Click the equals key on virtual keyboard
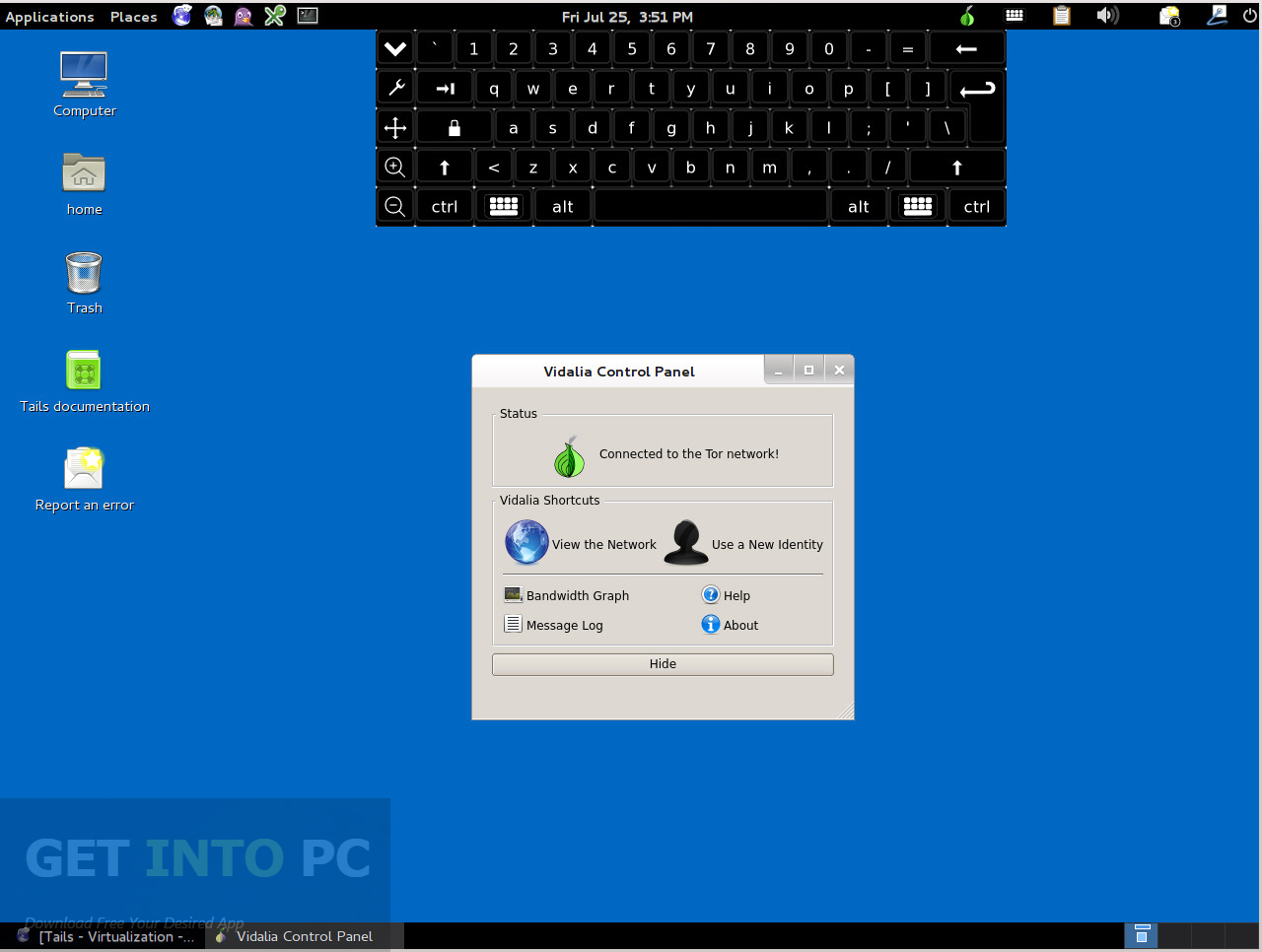This screenshot has width=1262, height=952. tap(908, 48)
